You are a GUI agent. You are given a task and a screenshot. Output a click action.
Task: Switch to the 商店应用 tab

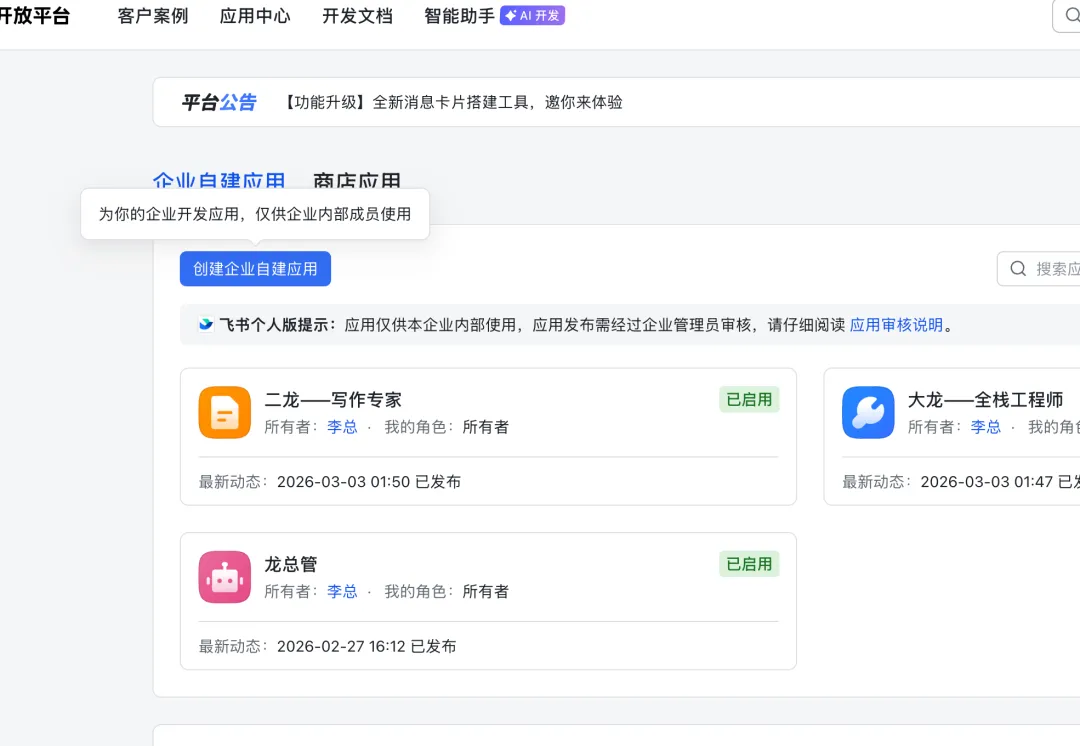tap(357, 180)
